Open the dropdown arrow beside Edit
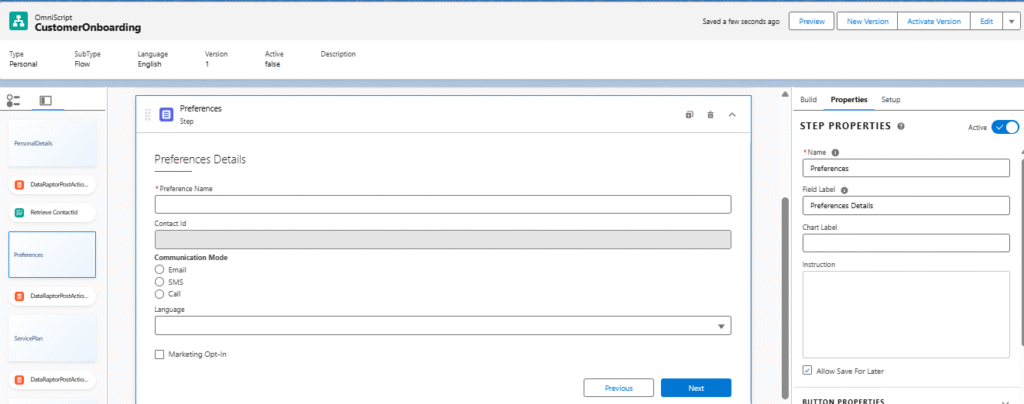This screenshot has height=404, width=1024. (1009, 21)
